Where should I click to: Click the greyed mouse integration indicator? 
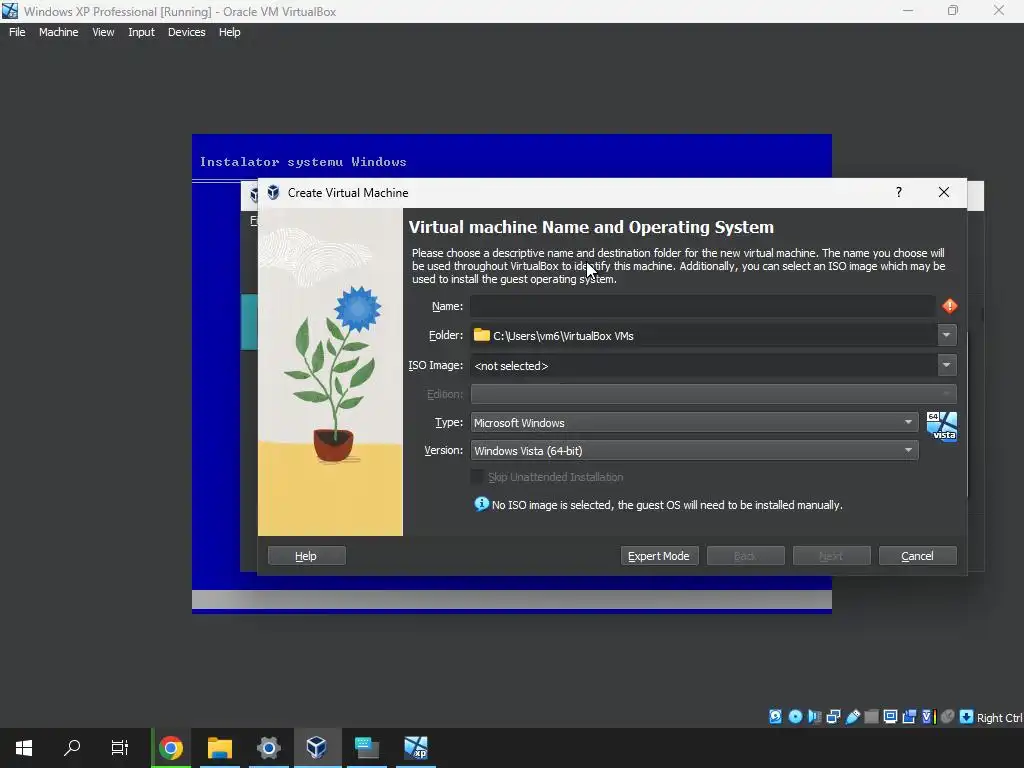[948, 716]
